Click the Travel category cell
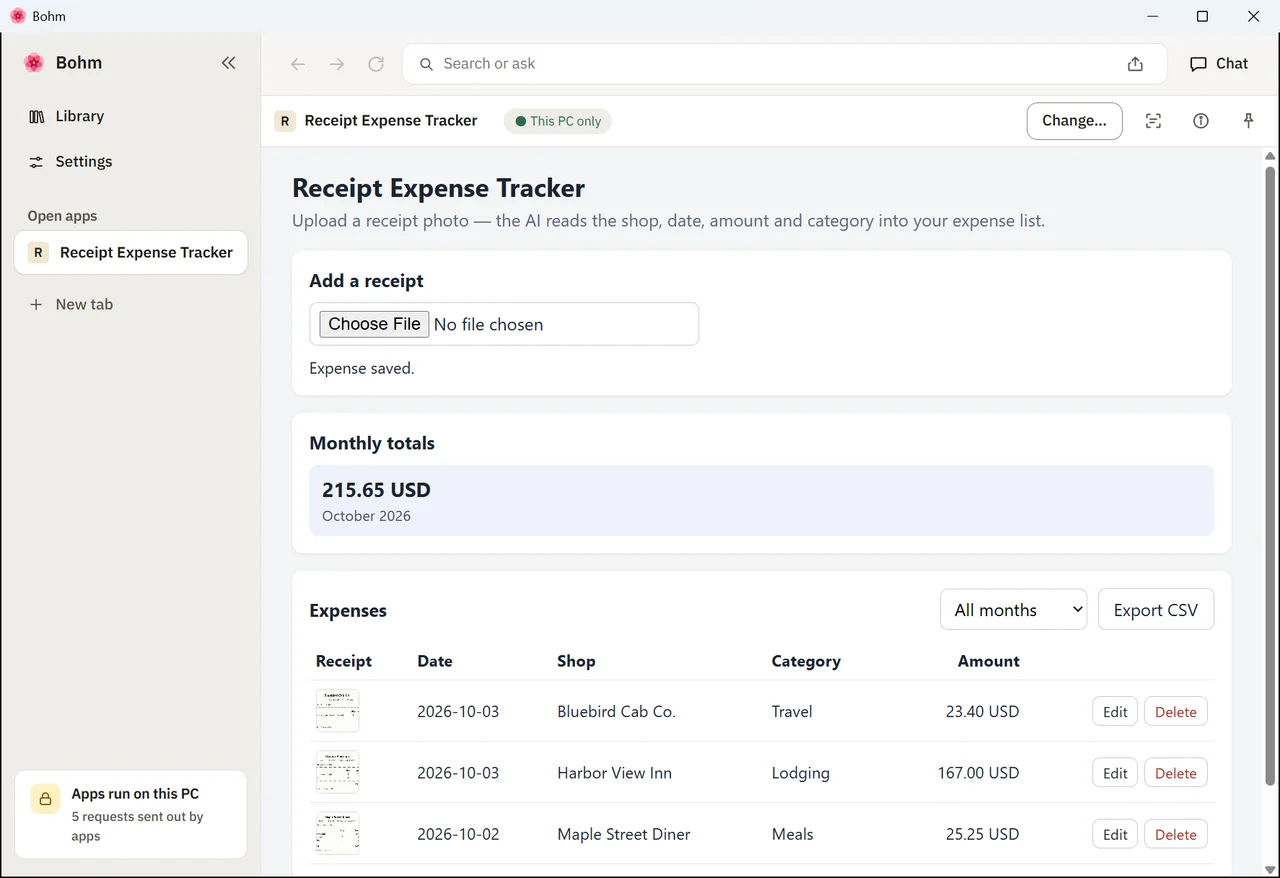This screenshot has height=878, width=1280. [792, 712]
